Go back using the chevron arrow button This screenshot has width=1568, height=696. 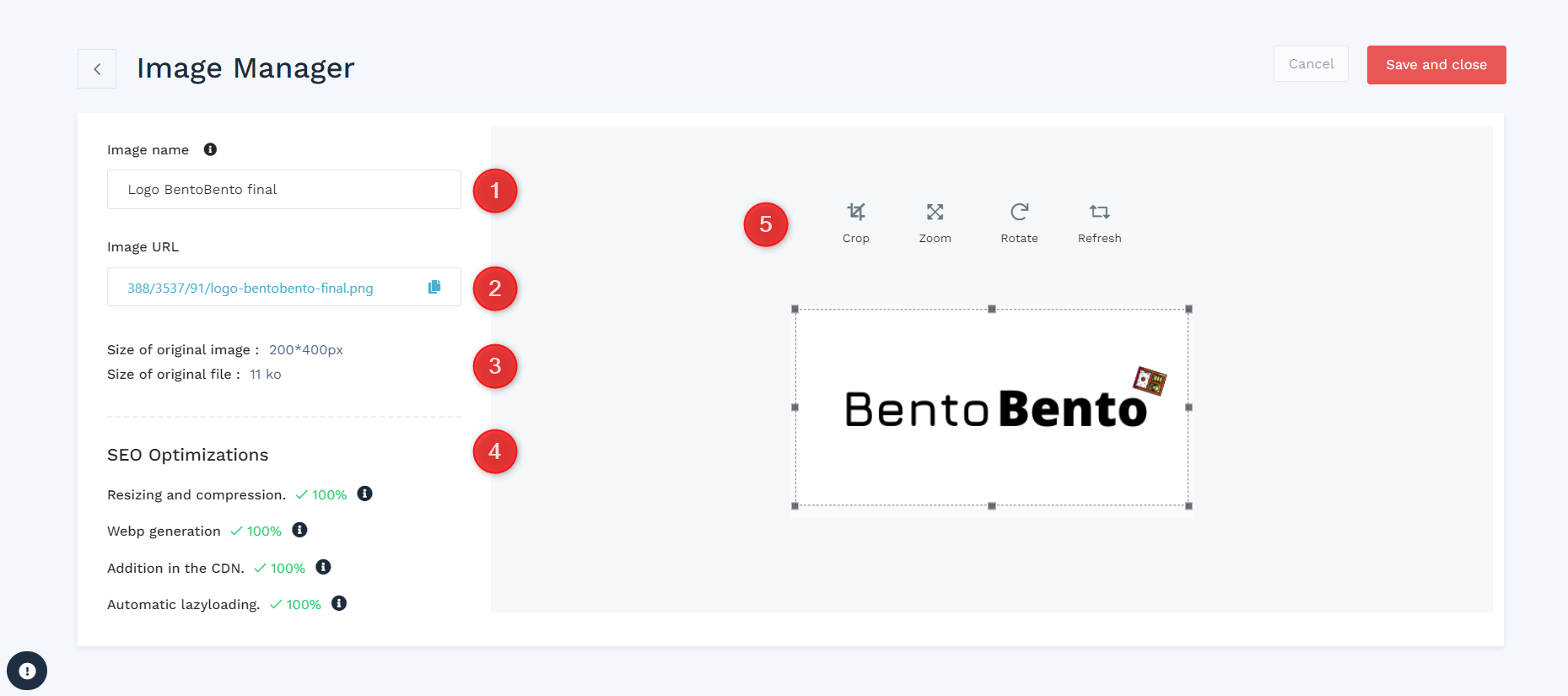point(97,69)
